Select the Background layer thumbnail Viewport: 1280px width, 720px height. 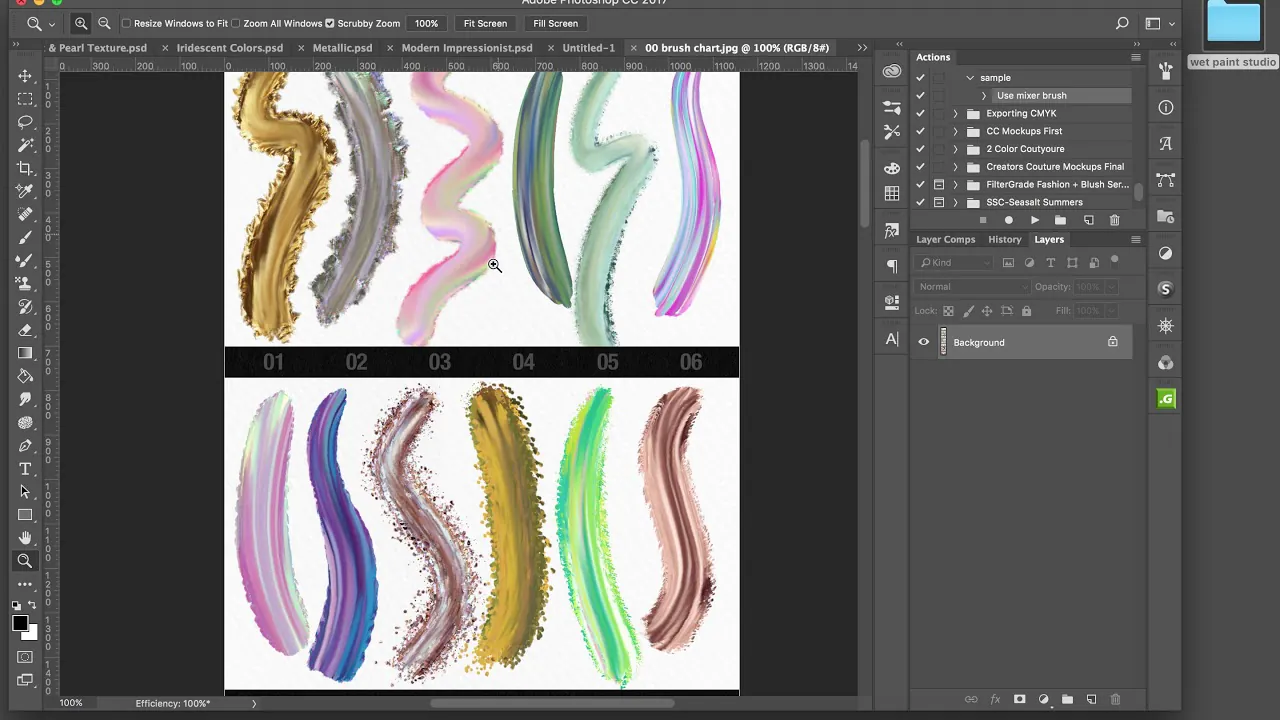pos(943,342)
